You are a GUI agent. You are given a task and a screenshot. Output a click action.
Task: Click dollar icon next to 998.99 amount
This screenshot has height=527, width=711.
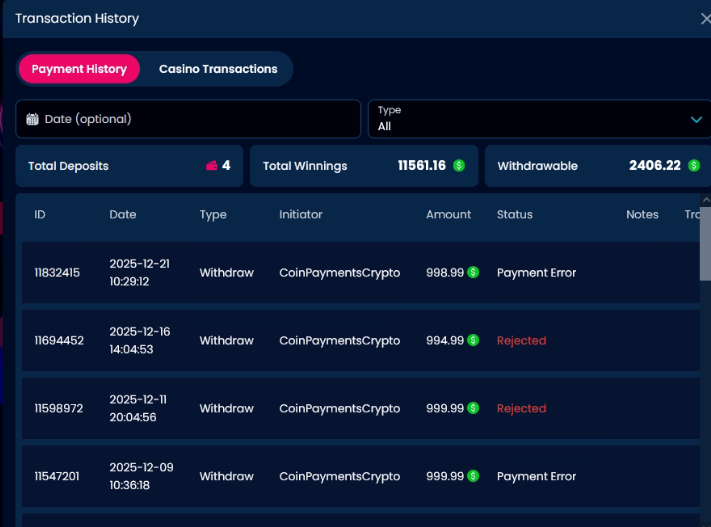pos(473,272)
